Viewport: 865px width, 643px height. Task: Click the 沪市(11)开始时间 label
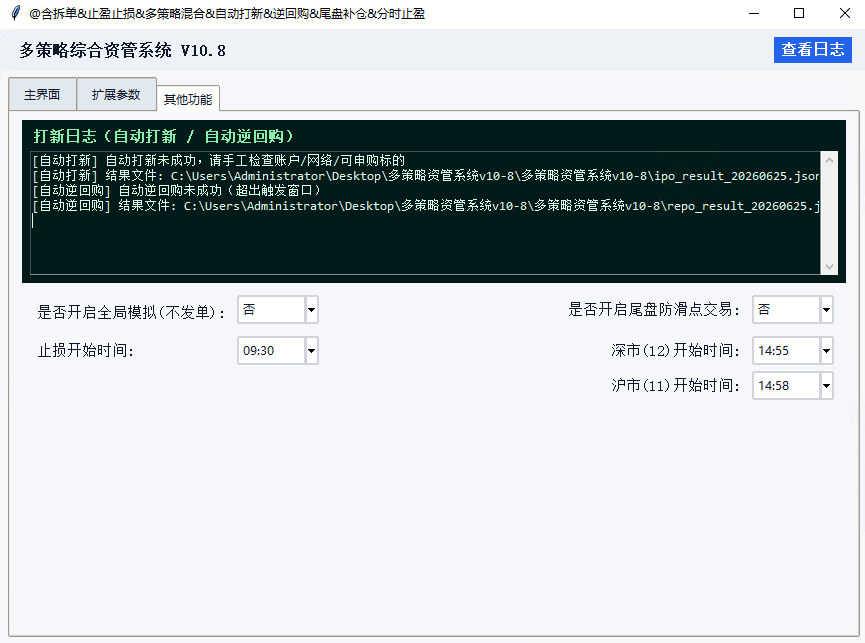[675, 385]
